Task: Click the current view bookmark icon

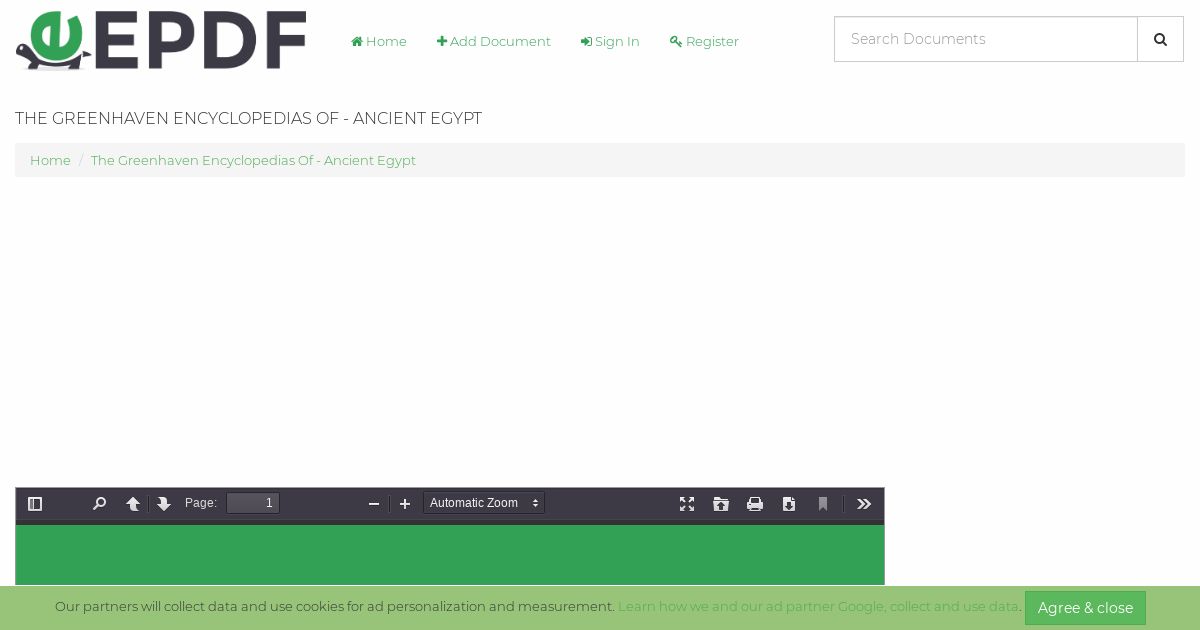Action: pos(823,504)
